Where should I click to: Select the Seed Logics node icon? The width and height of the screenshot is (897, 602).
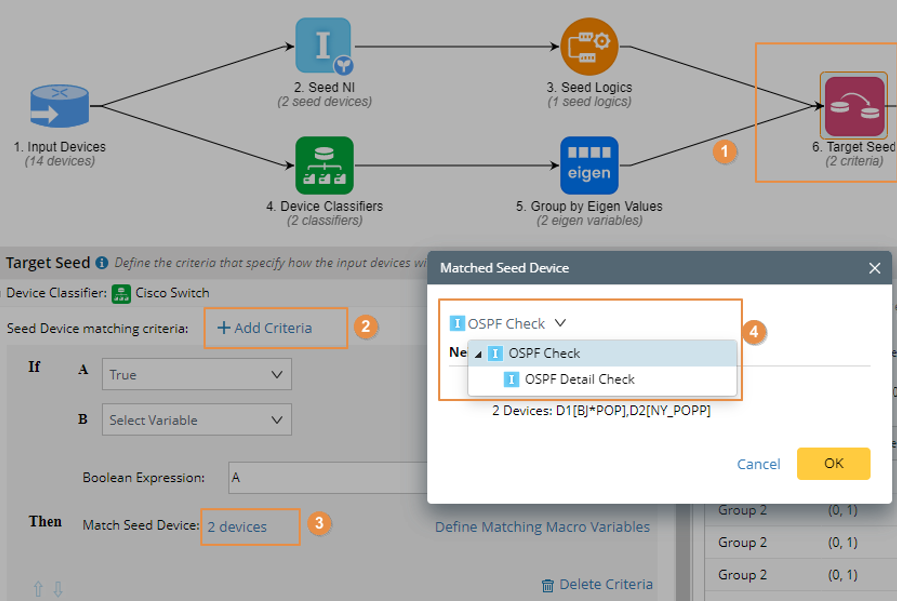click(589, 47)
